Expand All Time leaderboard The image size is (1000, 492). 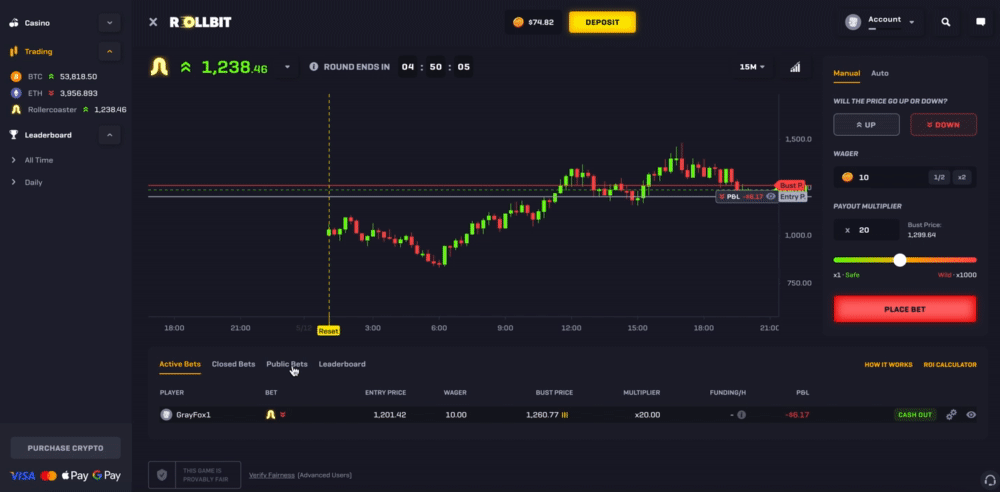[x=39, y=160]
